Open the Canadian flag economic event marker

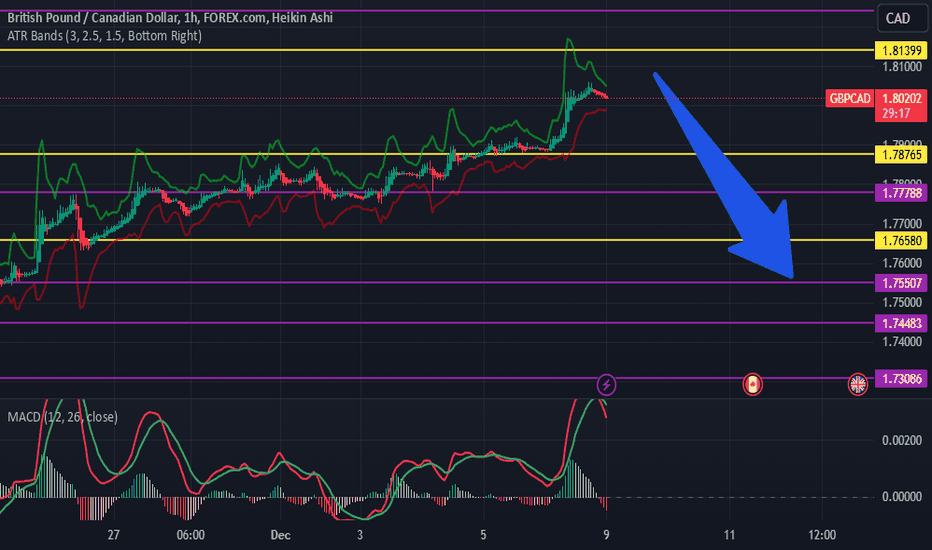[x=752, y=385]
